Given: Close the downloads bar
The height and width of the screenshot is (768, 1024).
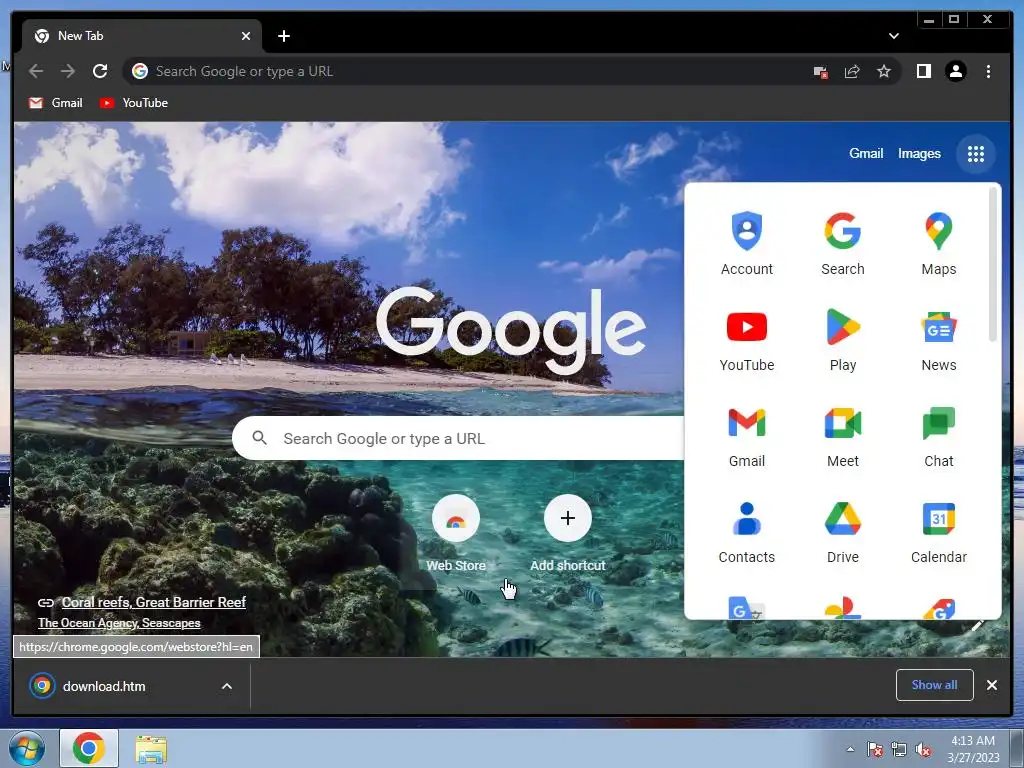Looking at the screenshot, I should [x=991, y=685].
